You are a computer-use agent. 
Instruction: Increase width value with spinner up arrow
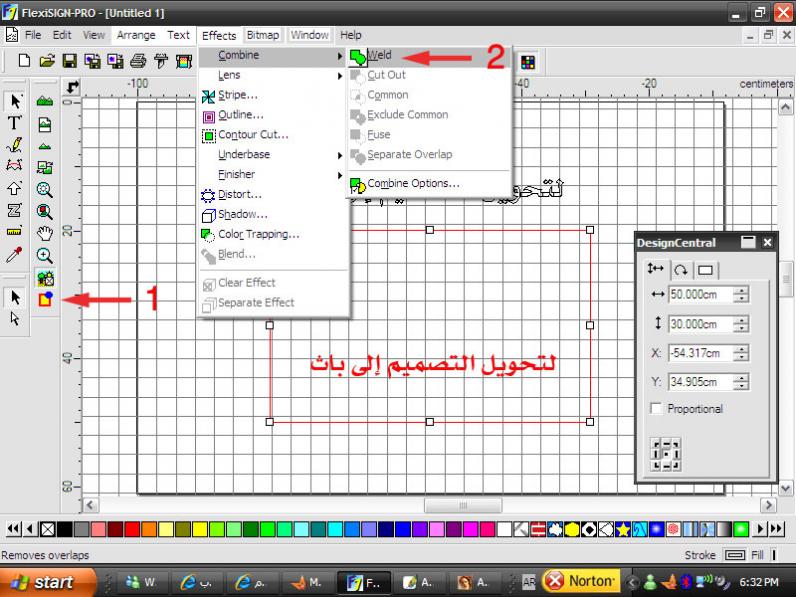point(740,291)
